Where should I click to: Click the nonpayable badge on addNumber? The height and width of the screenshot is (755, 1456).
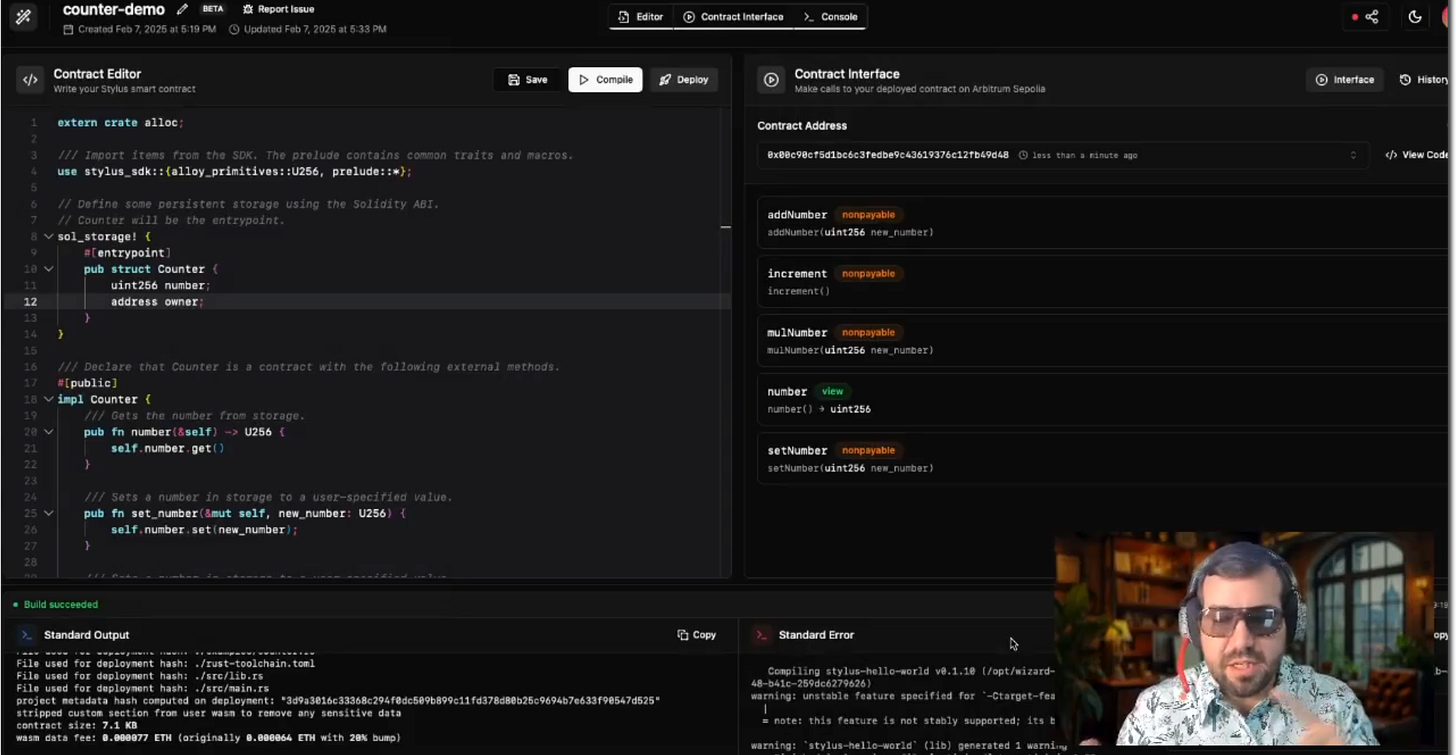tap(868, 215)
